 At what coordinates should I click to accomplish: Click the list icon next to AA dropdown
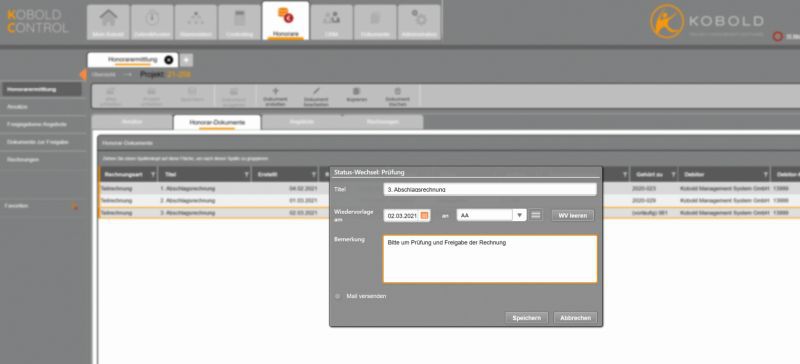tap(535, 215)
